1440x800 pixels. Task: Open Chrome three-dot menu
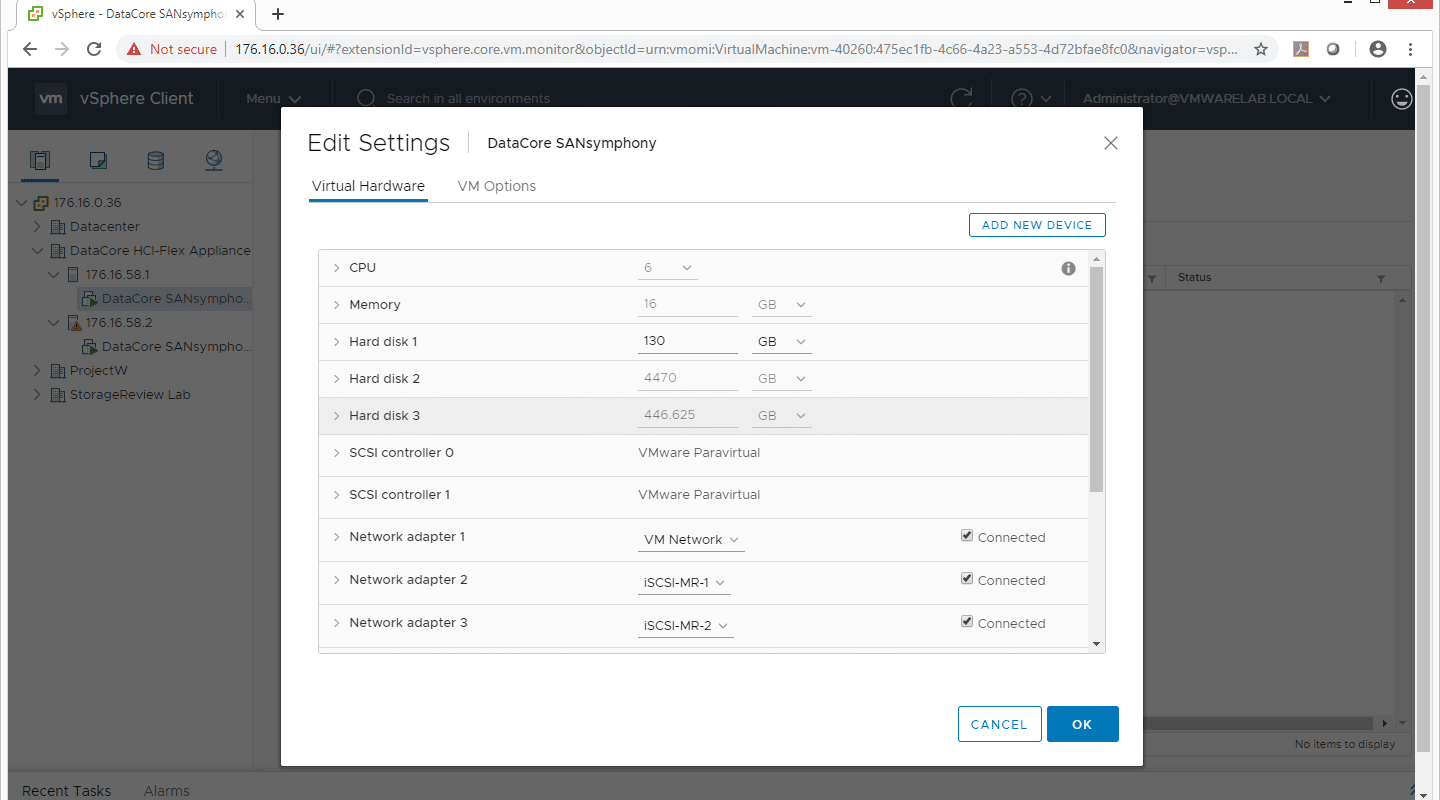[1411, 49]
